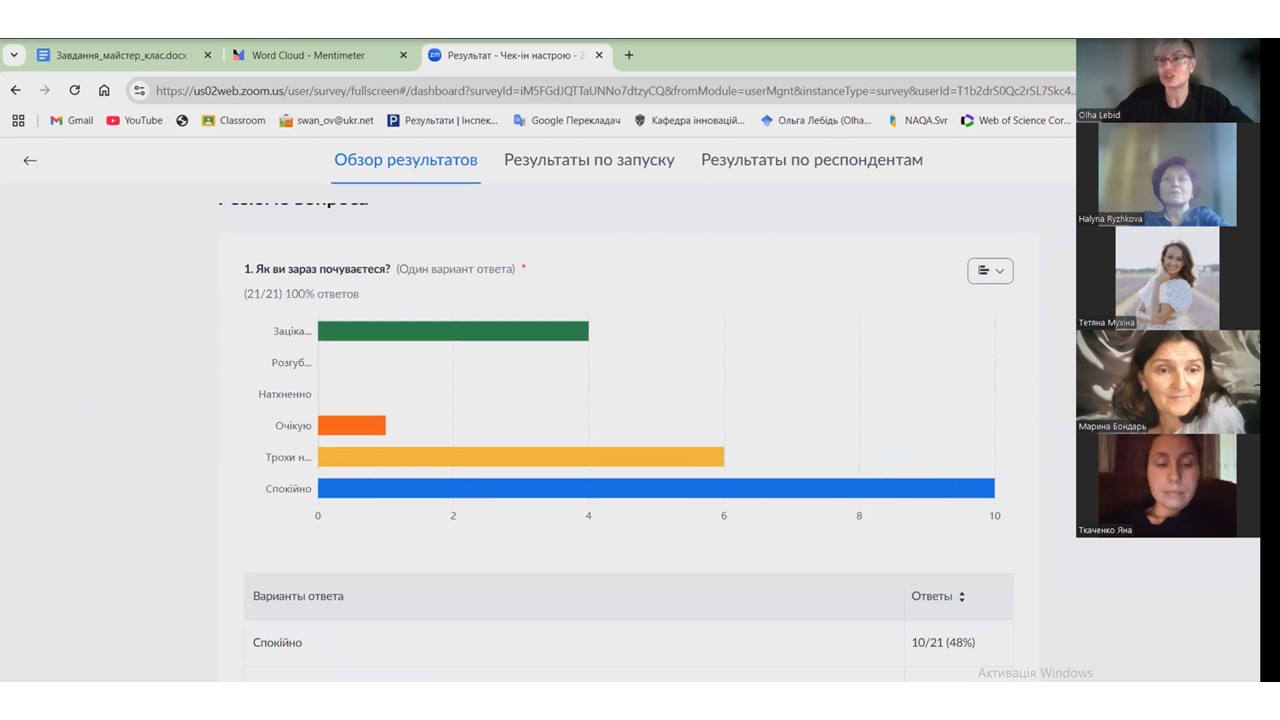
Task: Sort table by the Ответы column arrows
Action: (x=962, y=597)
